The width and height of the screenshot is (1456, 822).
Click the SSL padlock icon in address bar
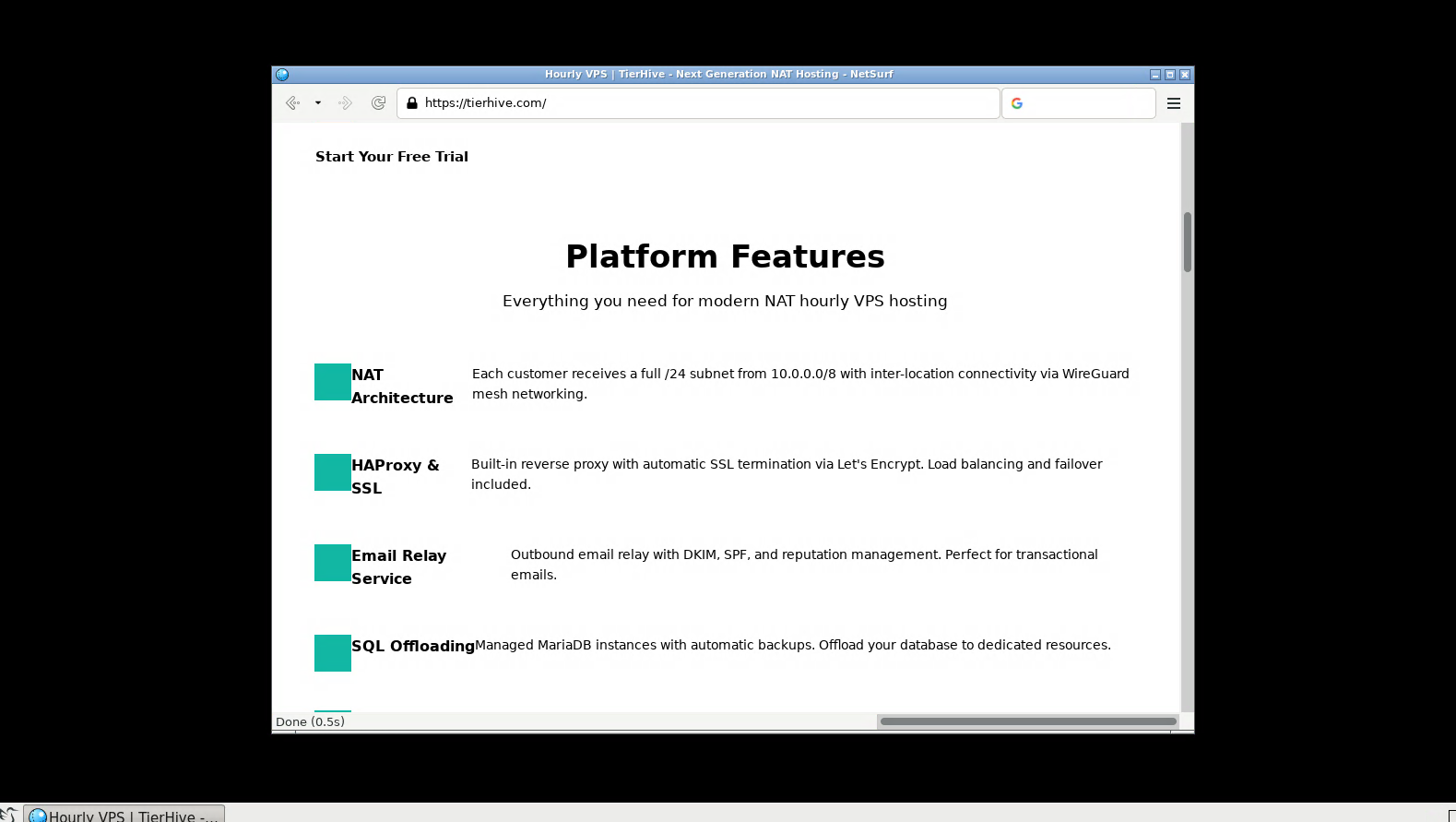[x=412, y=103]
